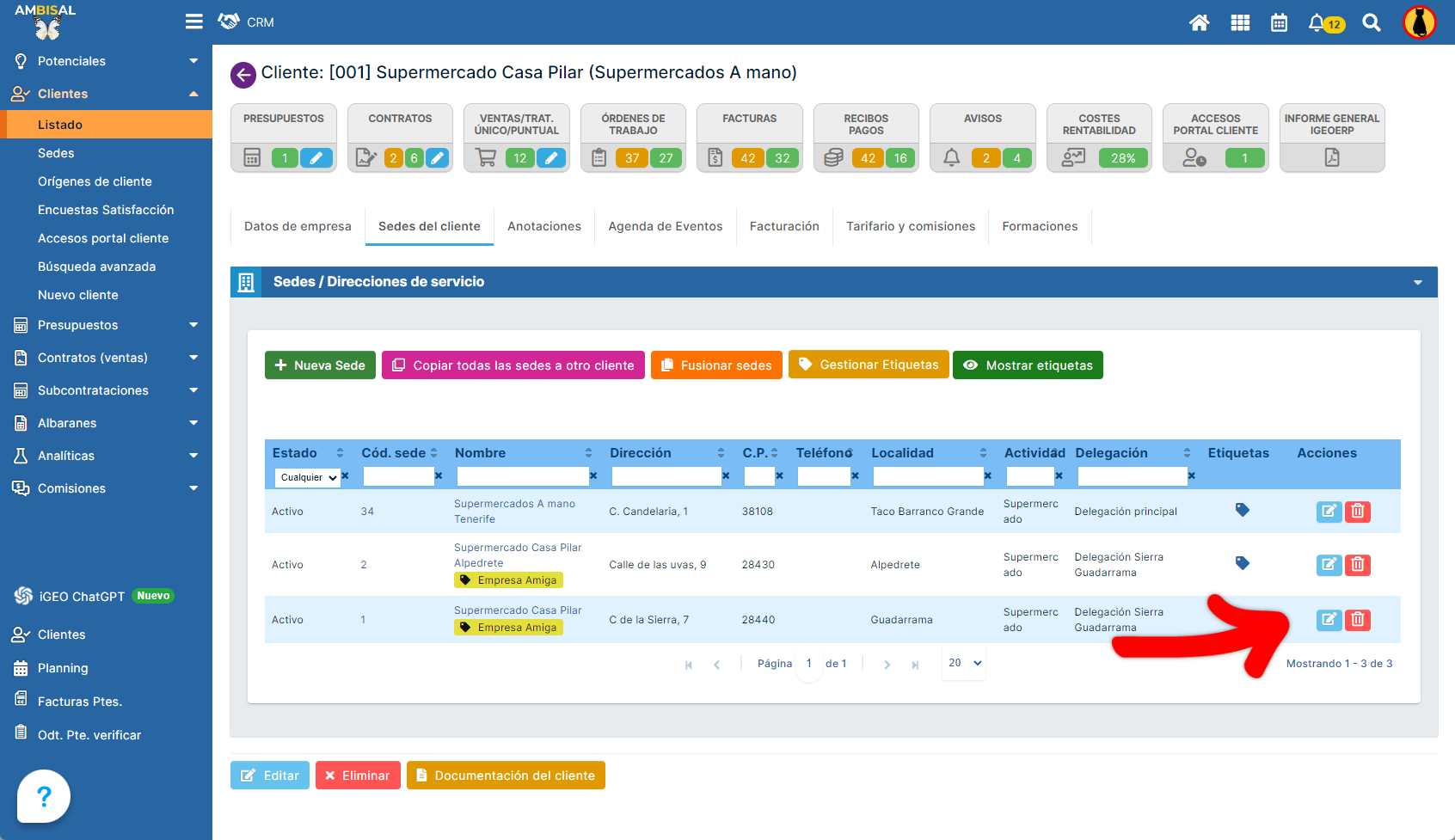Open the apps grid icon
Screen dimensions: 1455x840
point(1240,23)
